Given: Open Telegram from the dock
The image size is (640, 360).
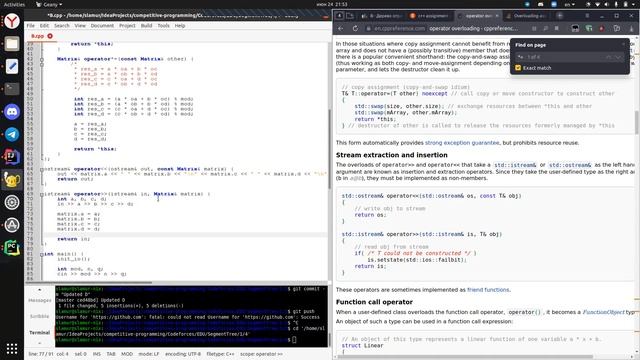Looking at the screenshot, I should (x=12, y=134).
